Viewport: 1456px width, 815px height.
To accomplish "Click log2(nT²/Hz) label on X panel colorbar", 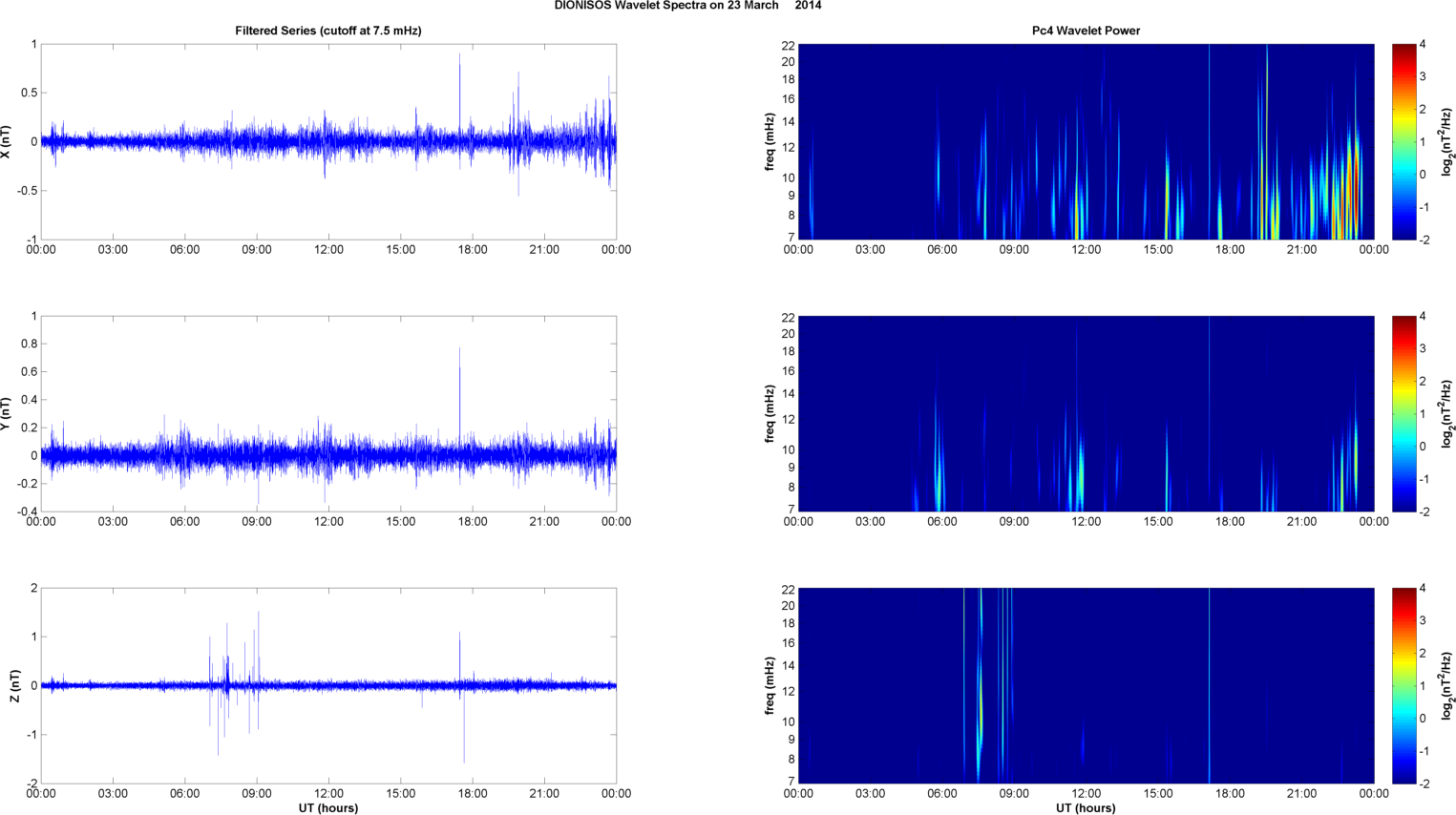I will click(x=1447, y=141).
